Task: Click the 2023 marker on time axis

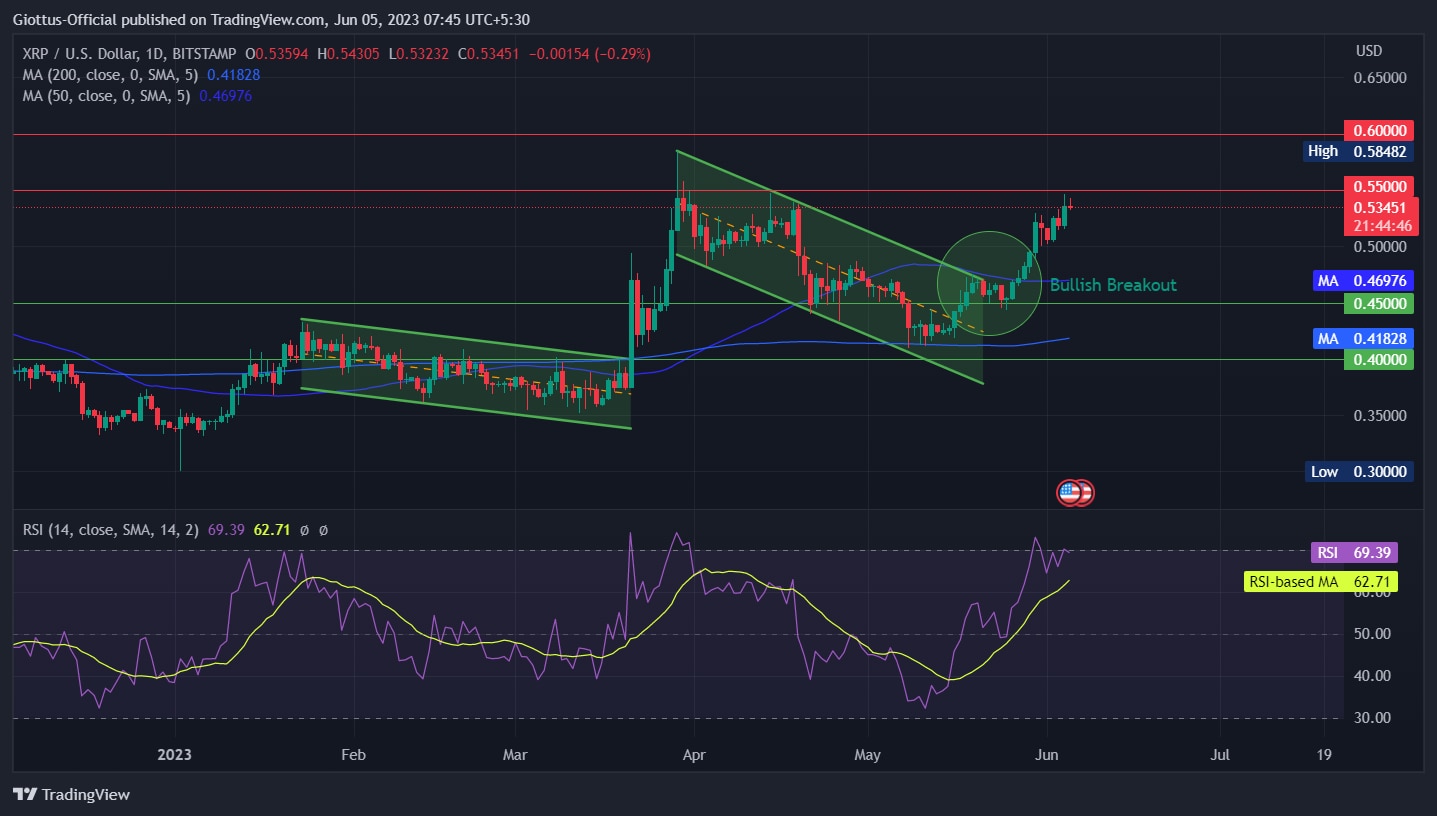Action: pos(175,756)
